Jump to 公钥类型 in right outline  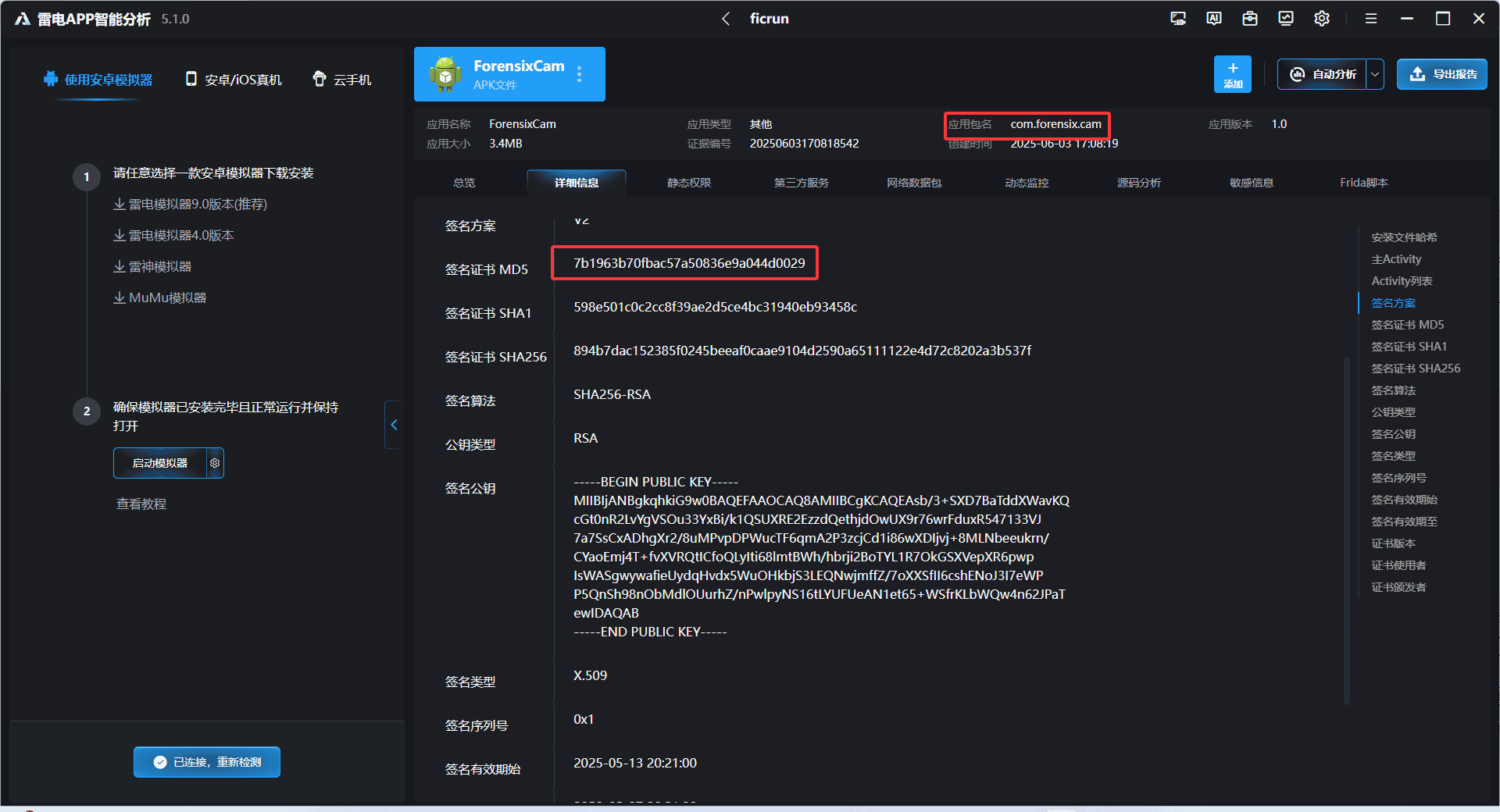point(1393,412)
